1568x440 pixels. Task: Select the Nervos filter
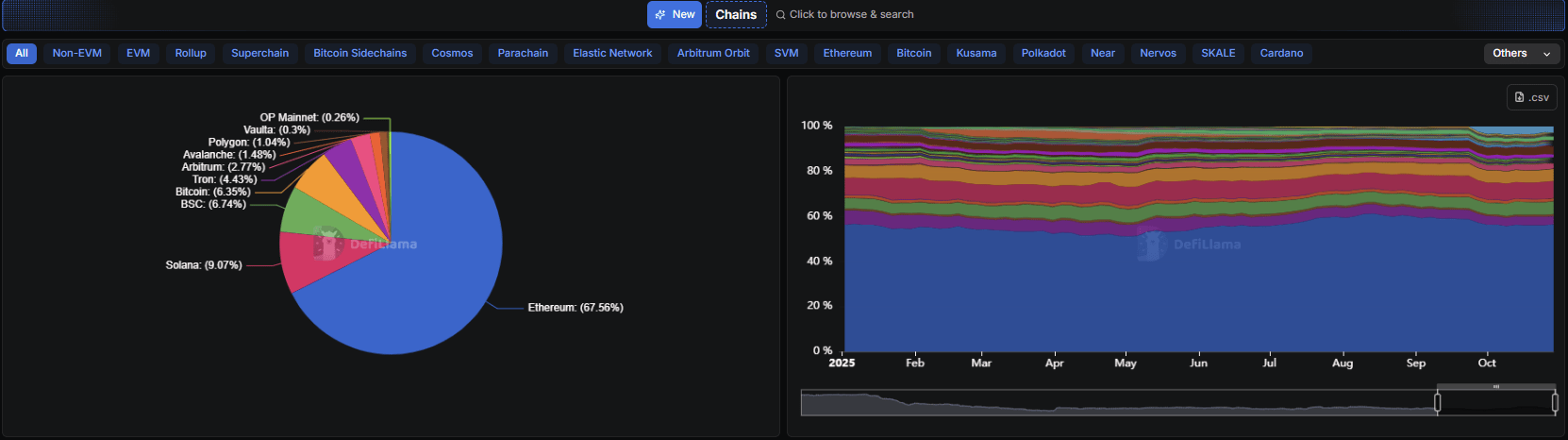pyautogui.click(x=1159, y=53)
